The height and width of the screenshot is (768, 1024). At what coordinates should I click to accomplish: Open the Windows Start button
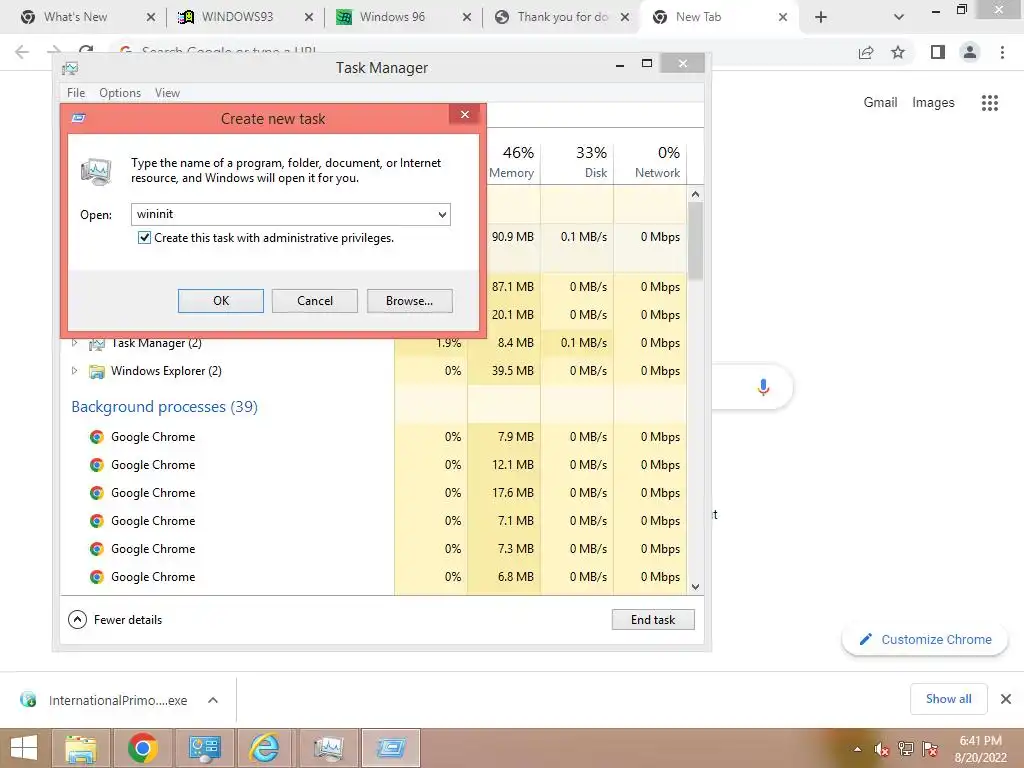coord(24,748)
